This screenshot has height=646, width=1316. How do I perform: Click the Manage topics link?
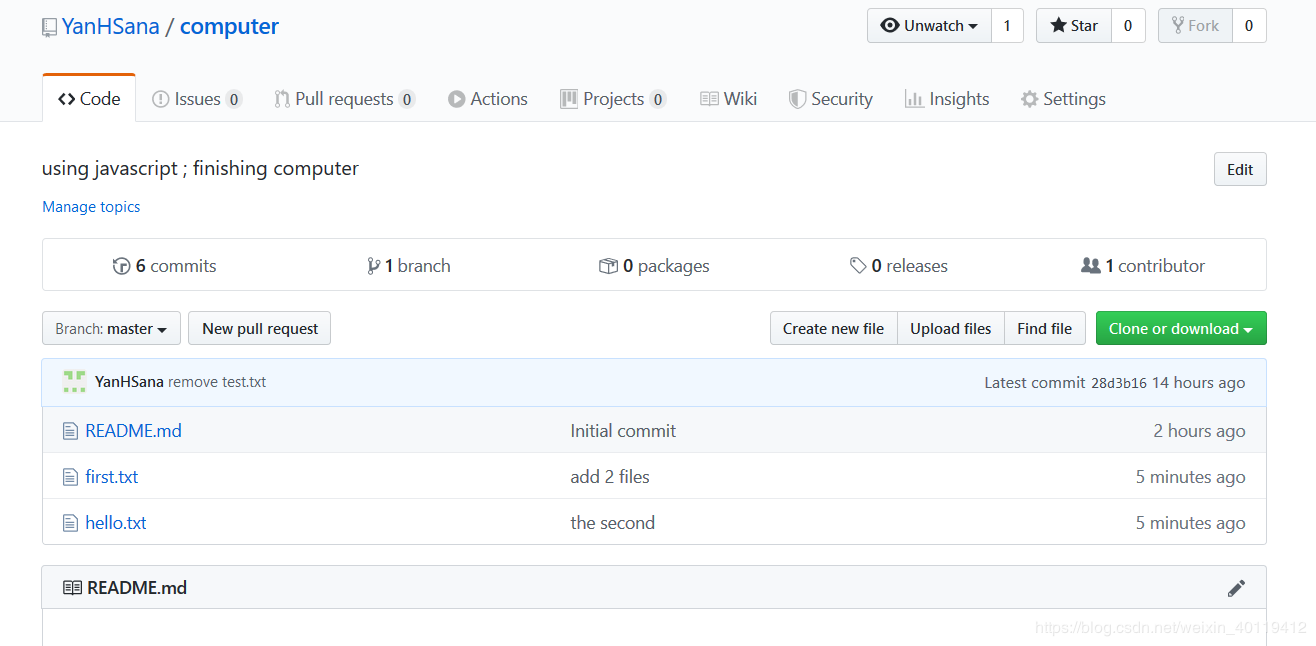[91, 207]
